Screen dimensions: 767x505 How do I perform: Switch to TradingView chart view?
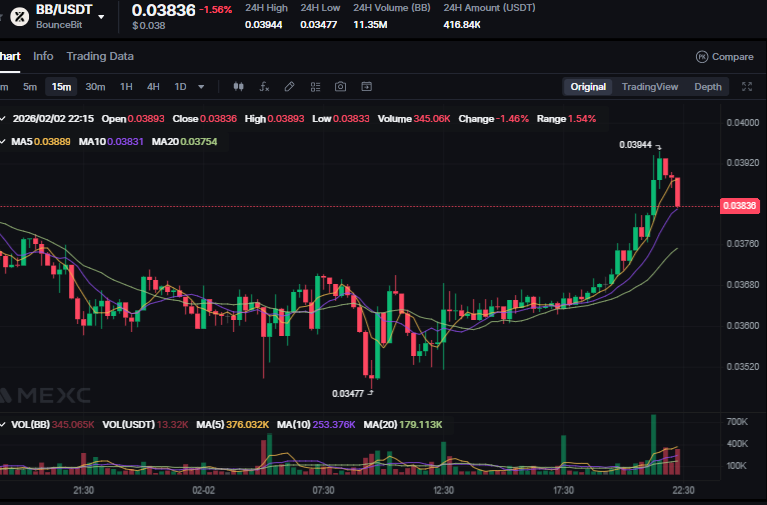pyautogui.click(x=650, y=87)
